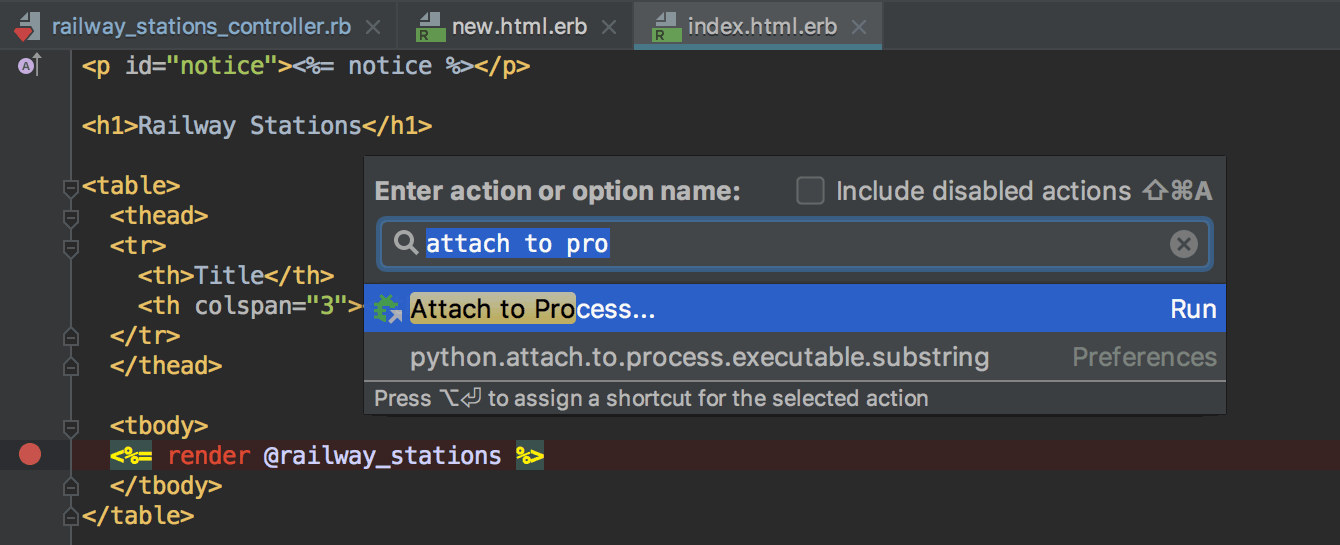Click the red breakpoint dot in the gutter

point(30,455)
